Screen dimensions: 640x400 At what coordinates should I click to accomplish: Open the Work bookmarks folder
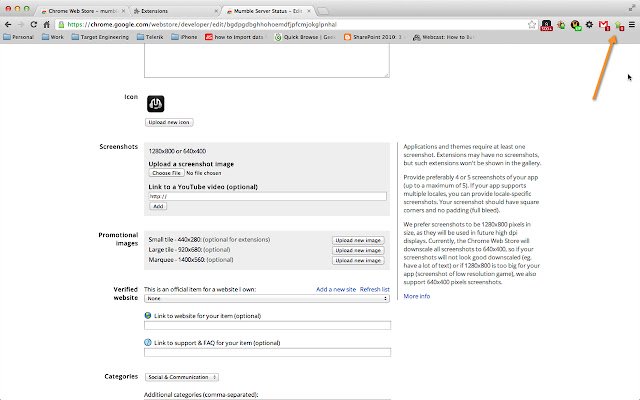click(x=53, y=37)
